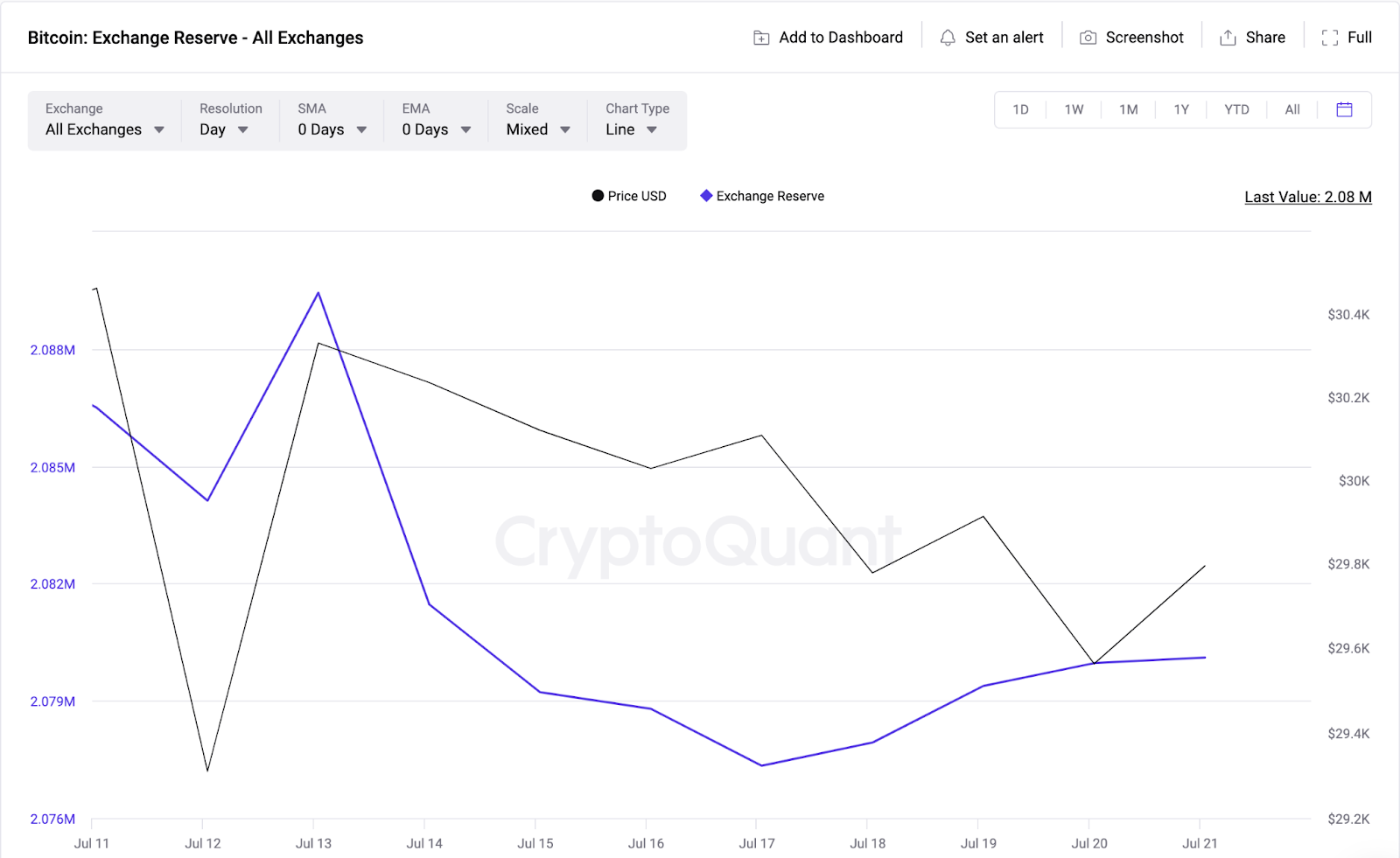Click the bell alert icon
This screenshot has width=1400, height=858.
[948, 38]
